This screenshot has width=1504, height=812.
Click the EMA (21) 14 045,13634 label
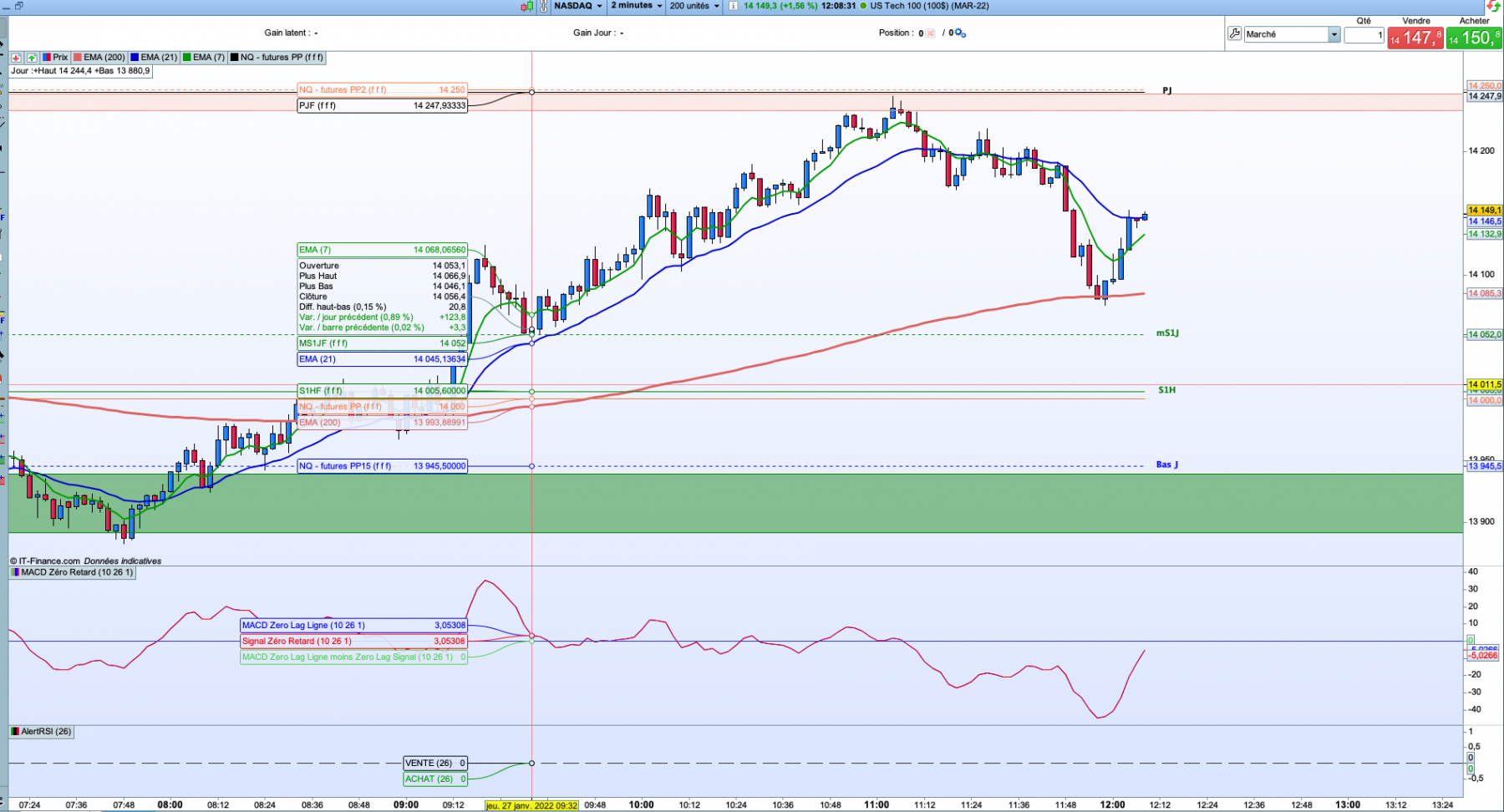[x=383, y=359]
